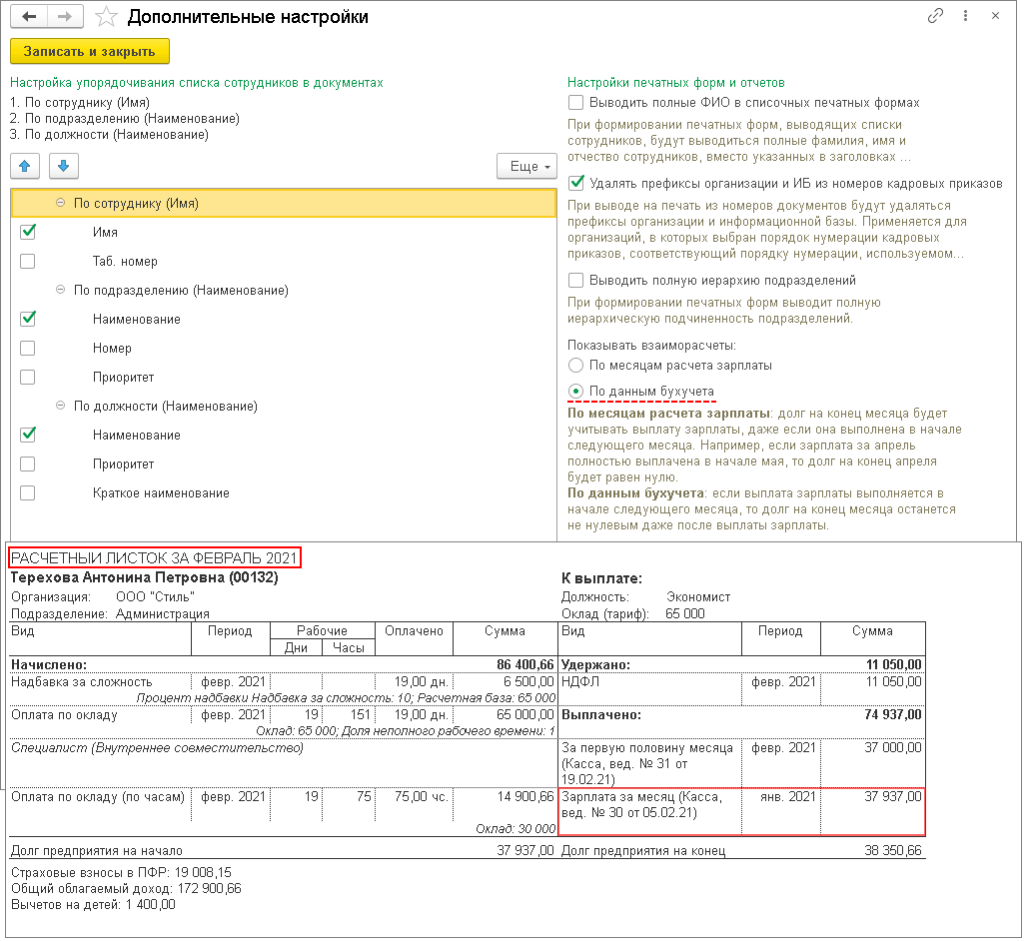Collapse the По подразделению (Наименование) group

(x=60, y=290)
